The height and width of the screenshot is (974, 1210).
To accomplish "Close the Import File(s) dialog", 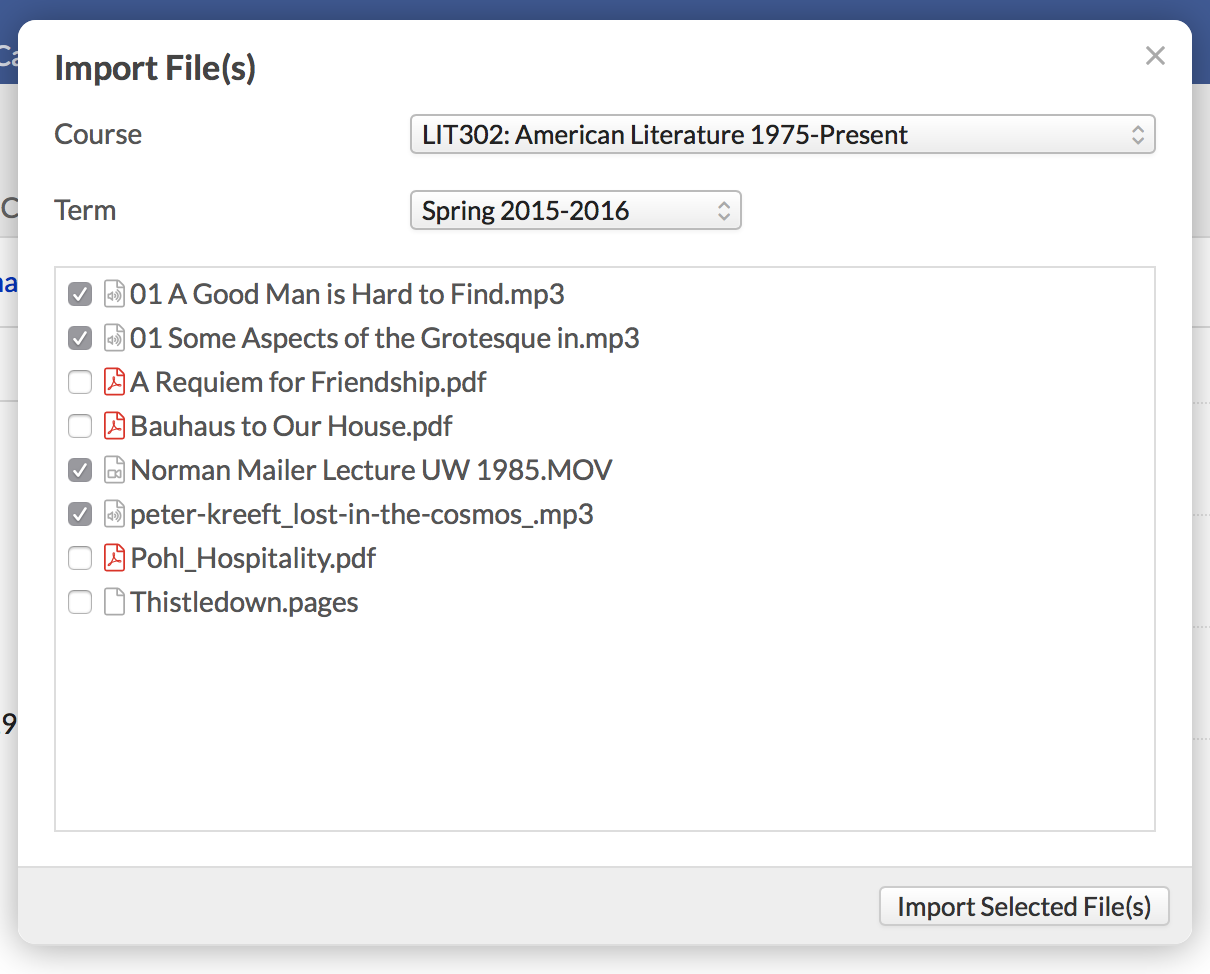I will pyautogui.click(x=1155, y=56).
